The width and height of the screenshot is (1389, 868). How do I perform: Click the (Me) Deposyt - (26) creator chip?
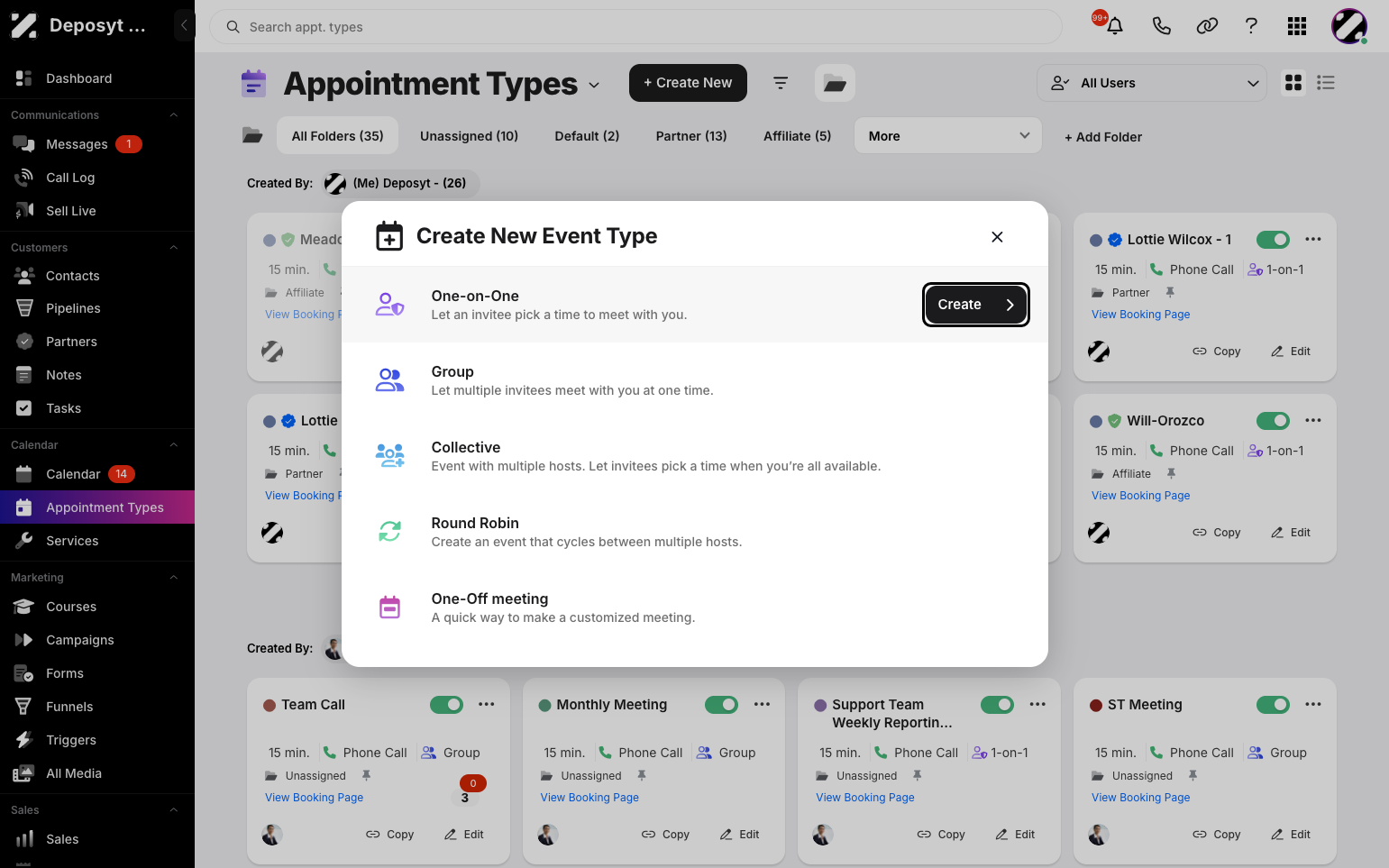click(x=400, y=184)
